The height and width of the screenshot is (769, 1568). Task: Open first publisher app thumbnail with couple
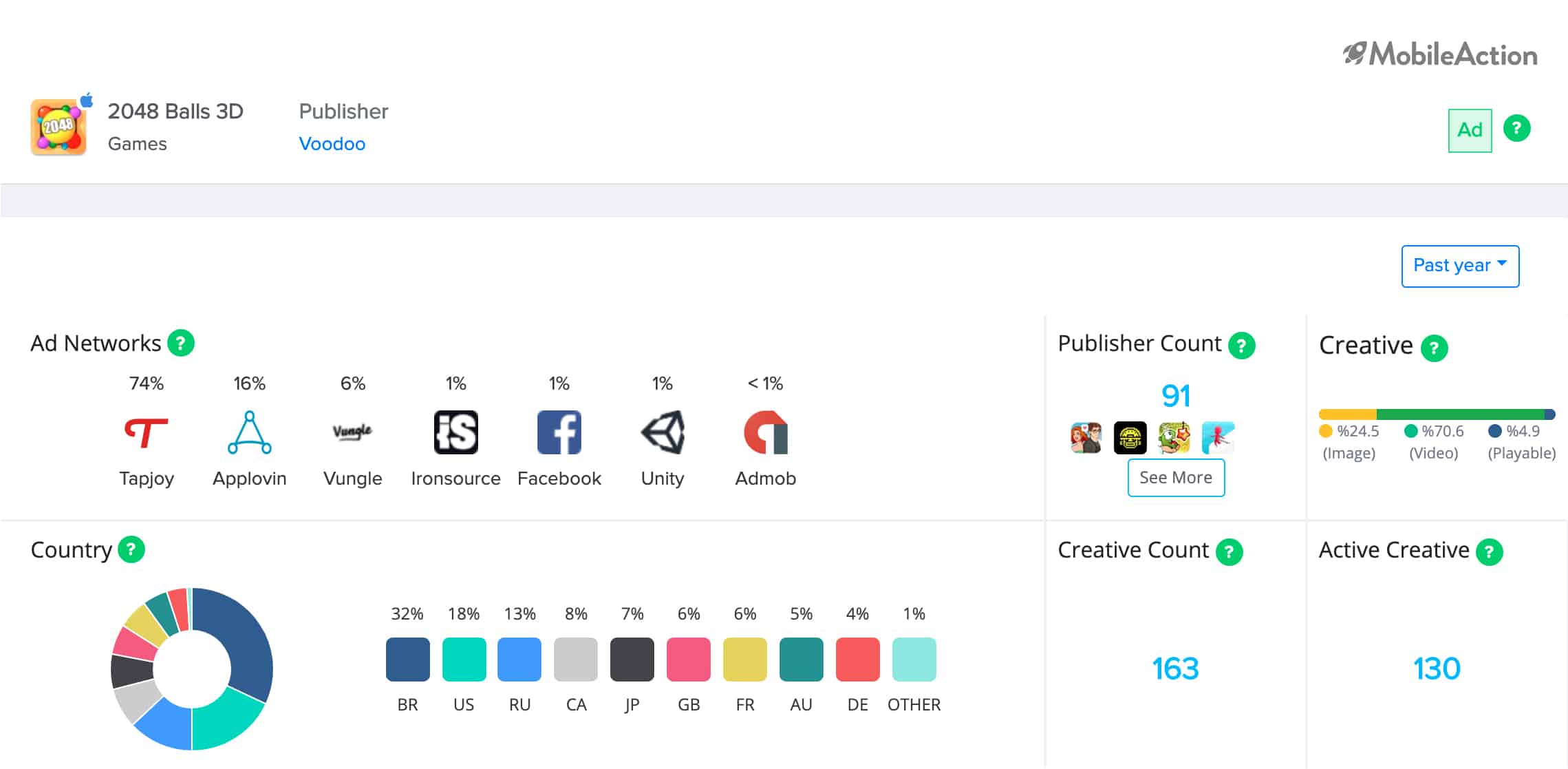(1086, 438)
